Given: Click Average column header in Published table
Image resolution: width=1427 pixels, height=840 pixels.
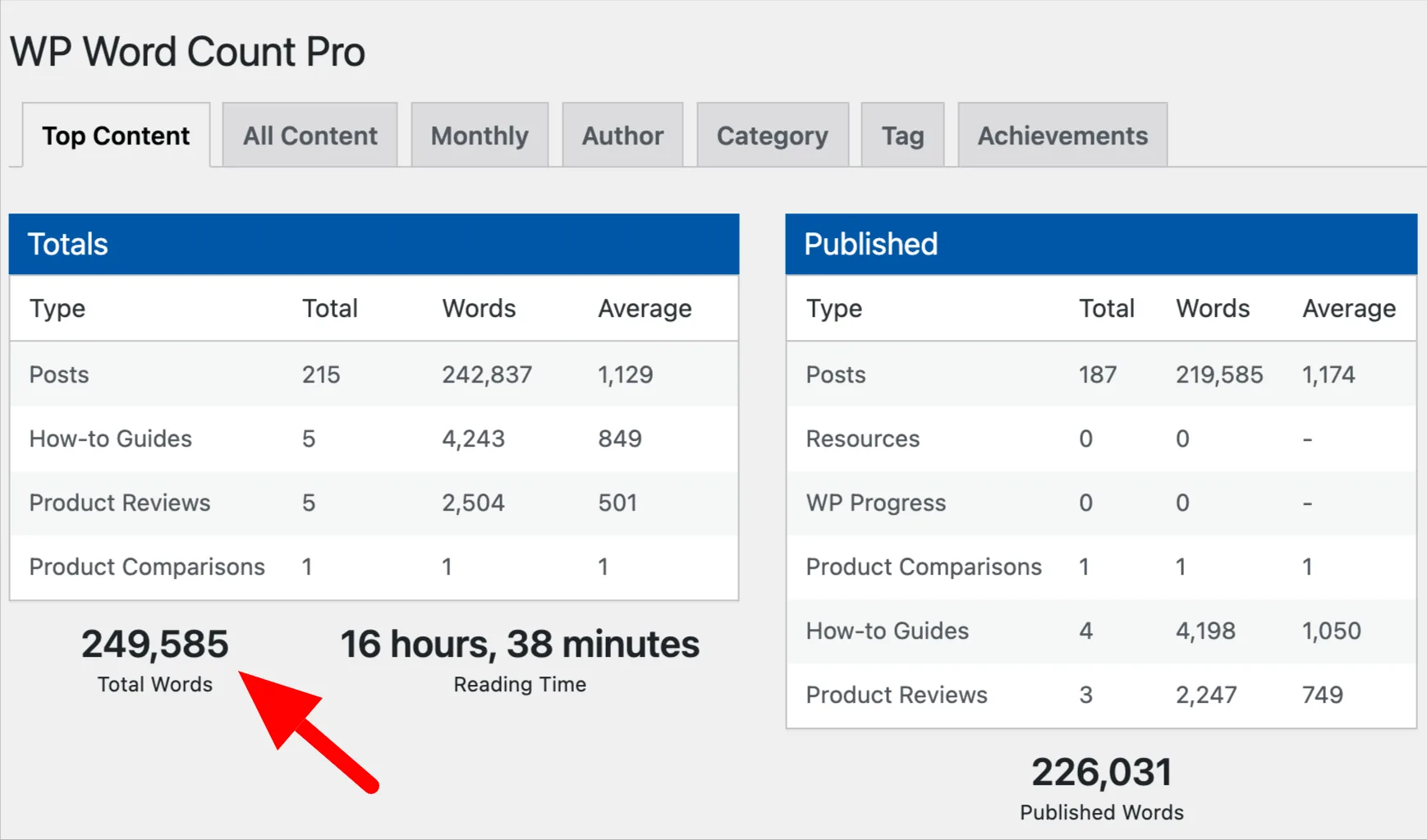Looking at the screenshot, I should (1349, 309).
